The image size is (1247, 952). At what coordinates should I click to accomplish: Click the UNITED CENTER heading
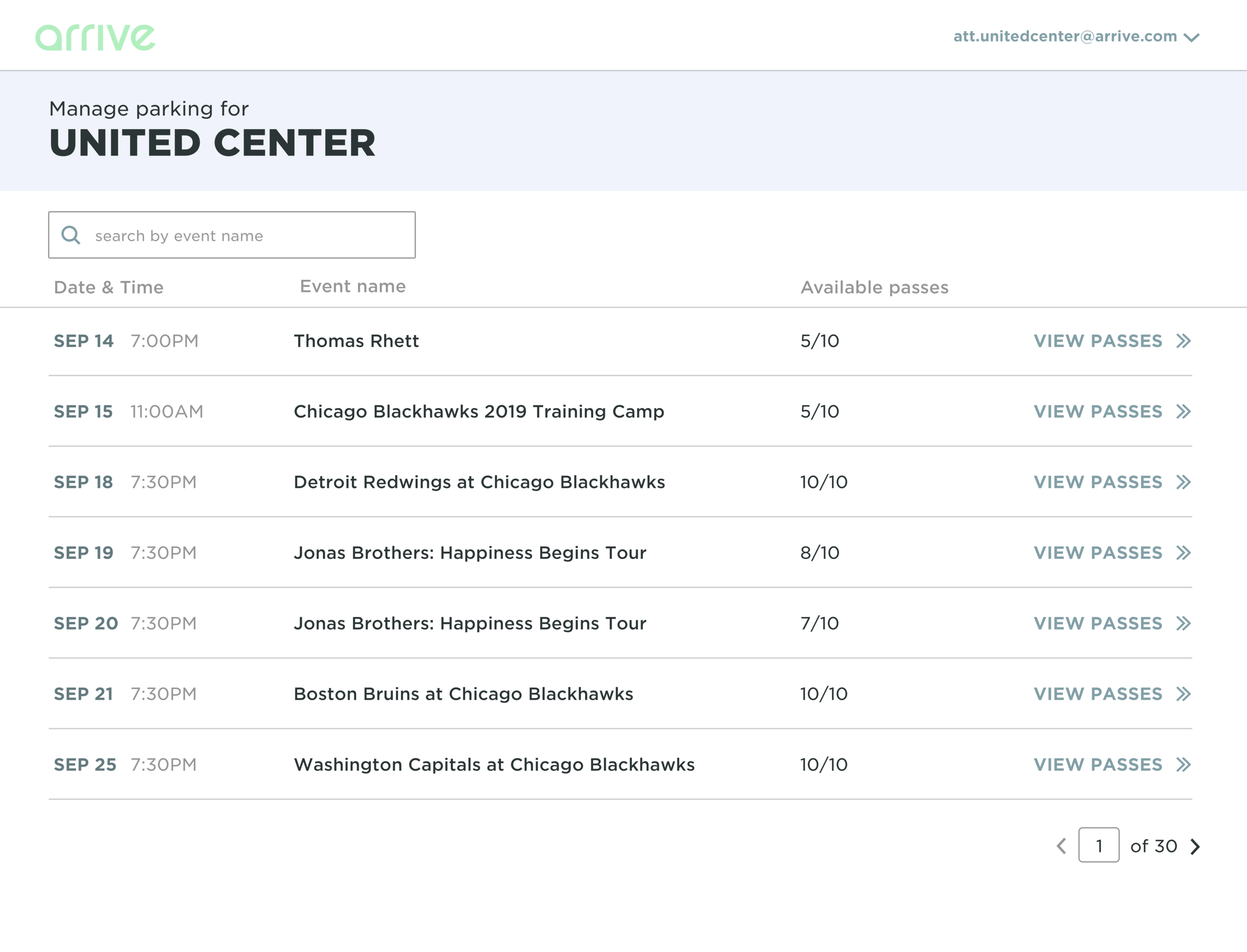click(x=212, y=142)
